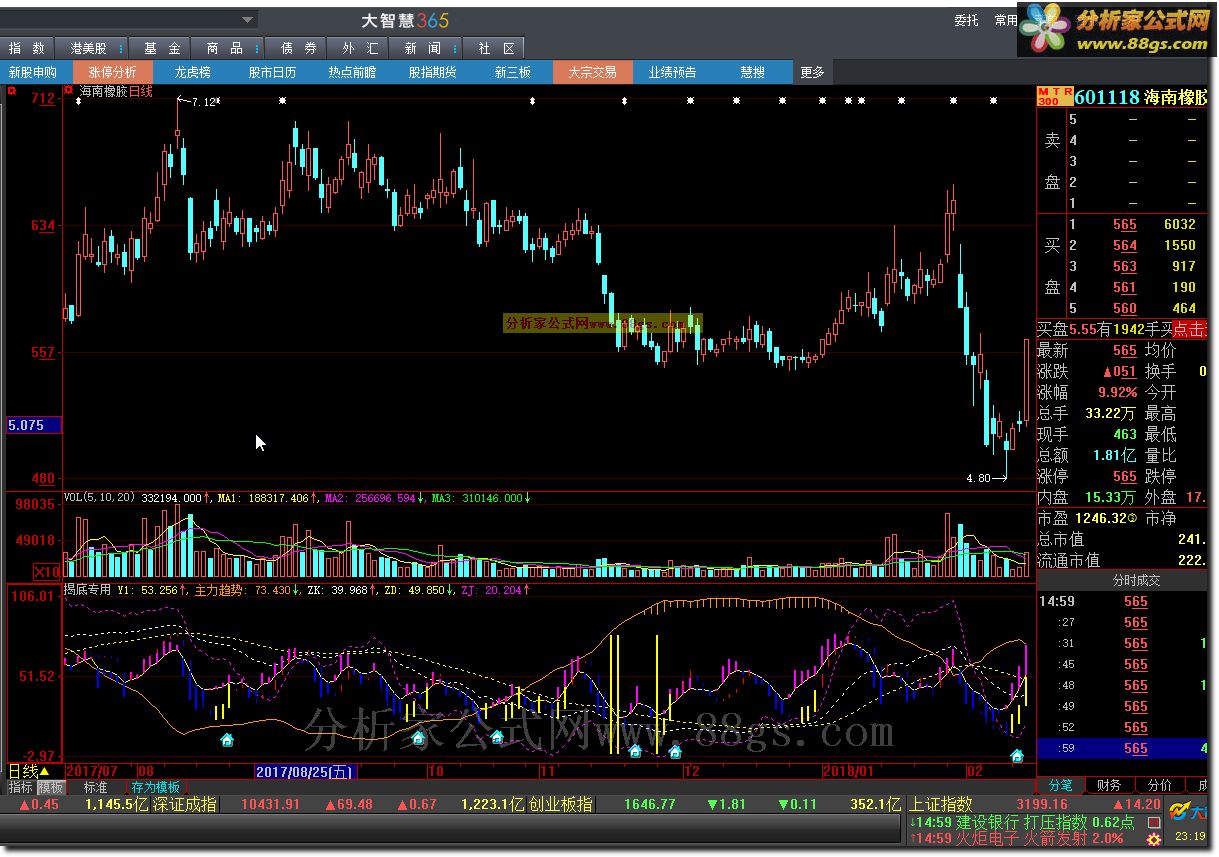Image resolution: width=1219 pixels, height=857 pixels.
Task: Select the highlighted :59 trade row
Action: 1123,748
